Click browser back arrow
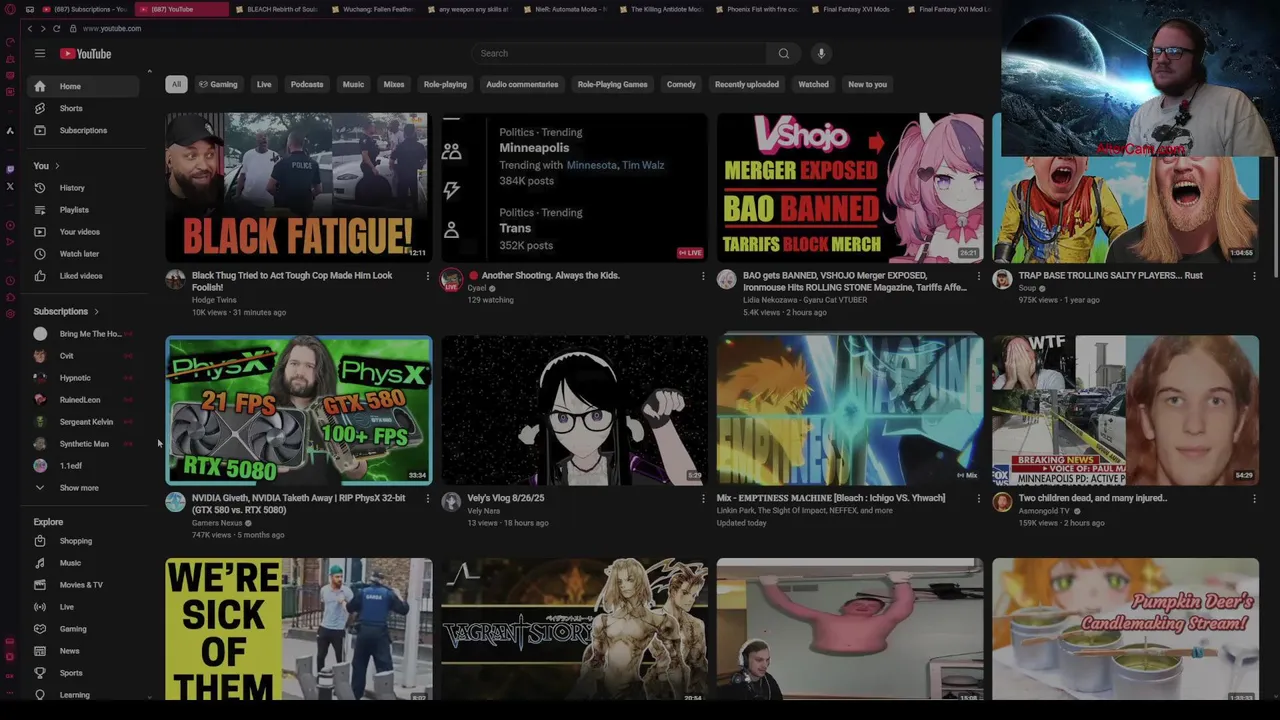The height and width of the screenshot is (720, 1280). (x=29, y=29)
